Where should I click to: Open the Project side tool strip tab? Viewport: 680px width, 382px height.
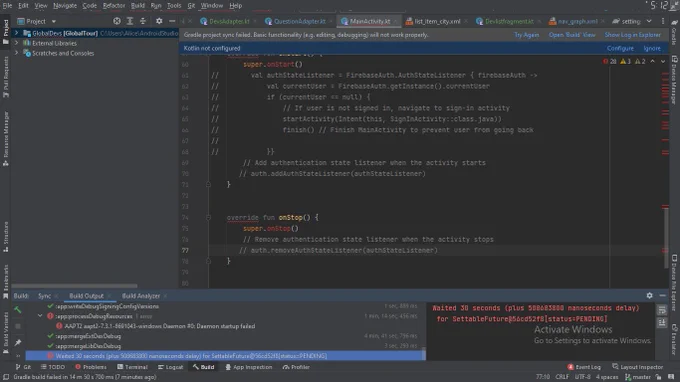click(x=6, y=32)
